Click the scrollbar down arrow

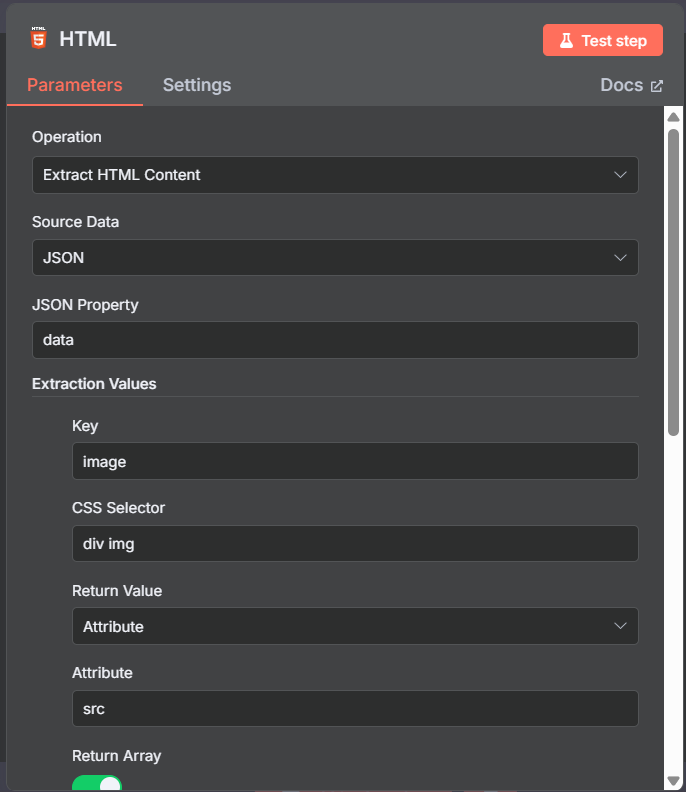pyautogui.click(x=673, y=781)
